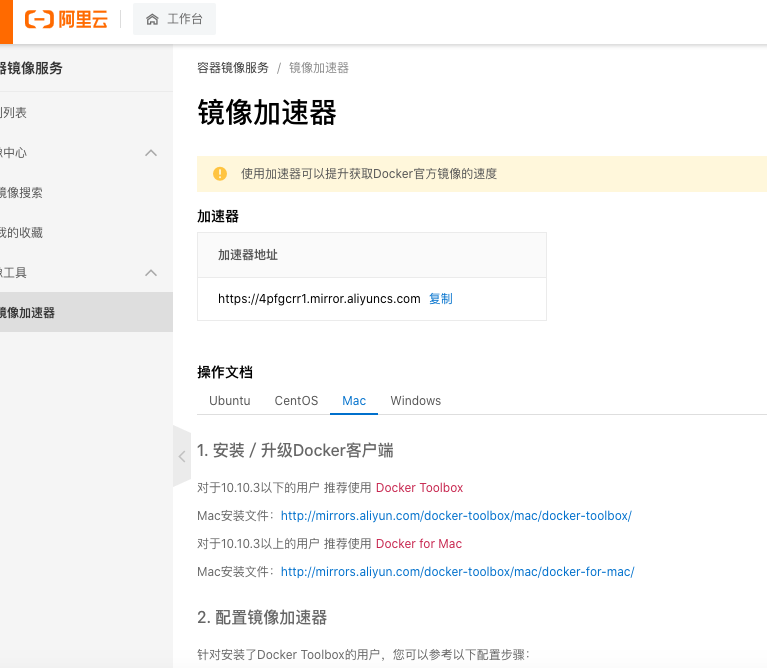Click the banner text about Docker官方镜像
Screen dimensions: 767x668
pyautogui.click(x=369, y=174)
